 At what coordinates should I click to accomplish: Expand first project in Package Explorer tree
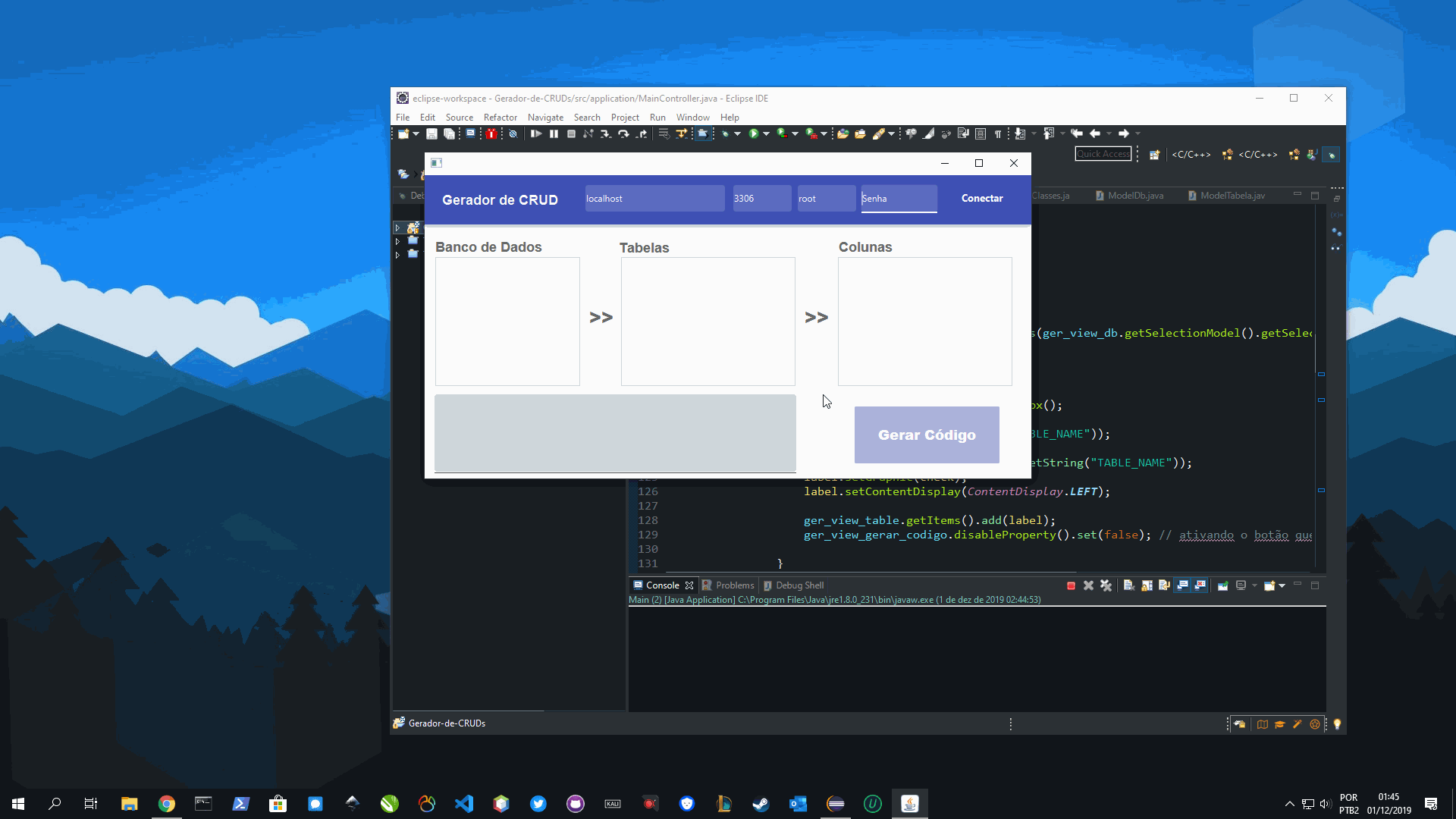[397, 227]
